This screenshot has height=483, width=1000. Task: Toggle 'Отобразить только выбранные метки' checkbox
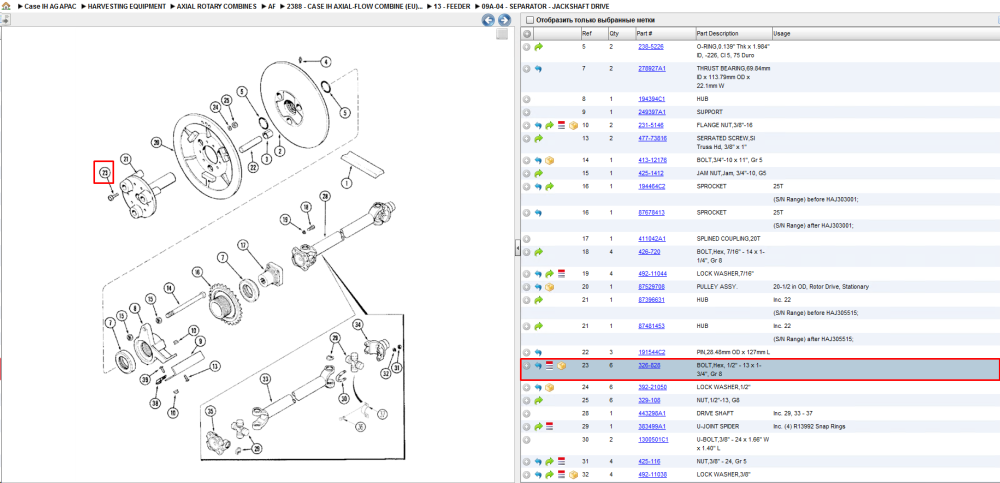[529, 20]
